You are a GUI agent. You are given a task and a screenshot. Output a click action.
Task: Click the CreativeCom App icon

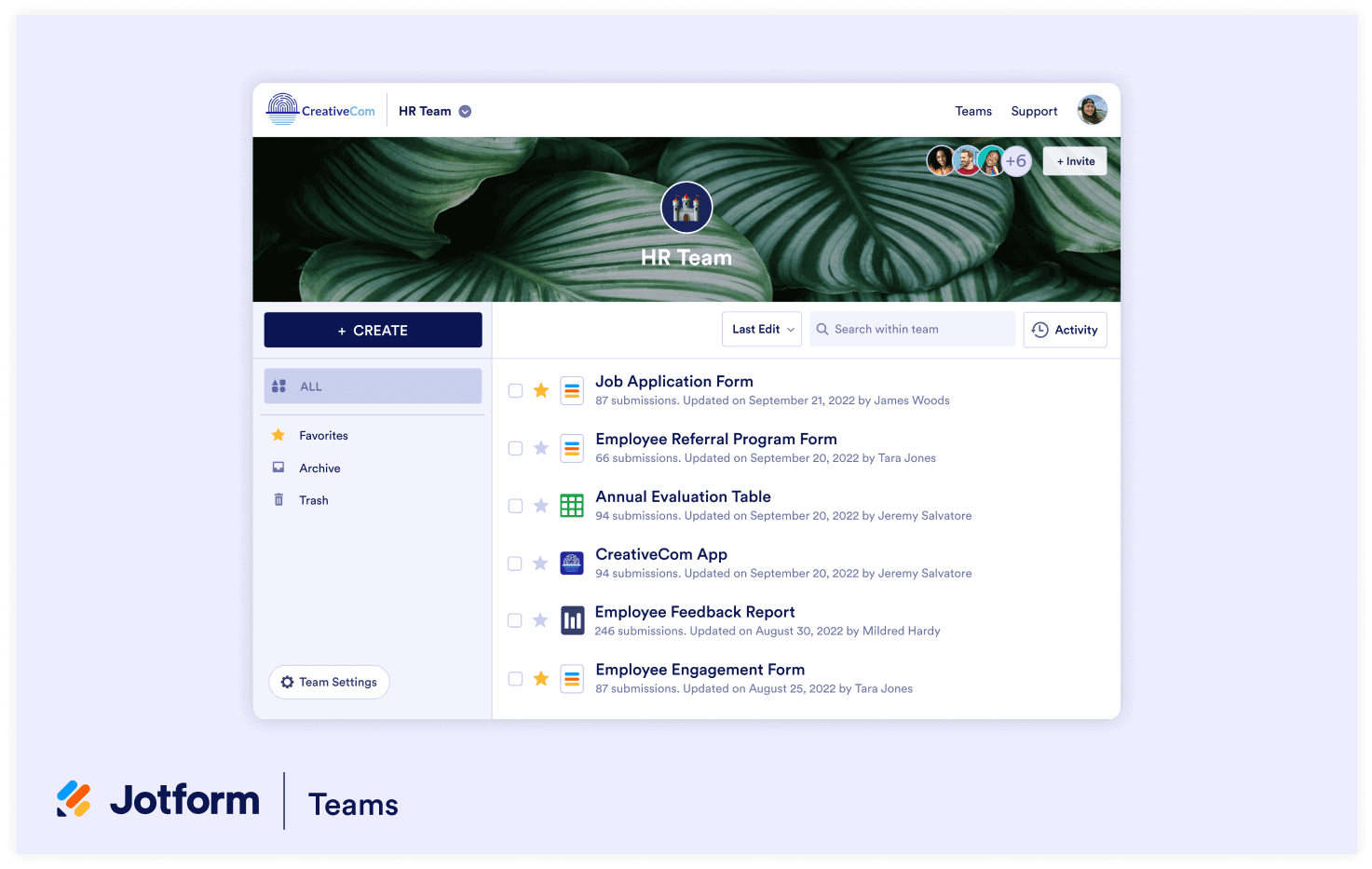tap(572, 563)
